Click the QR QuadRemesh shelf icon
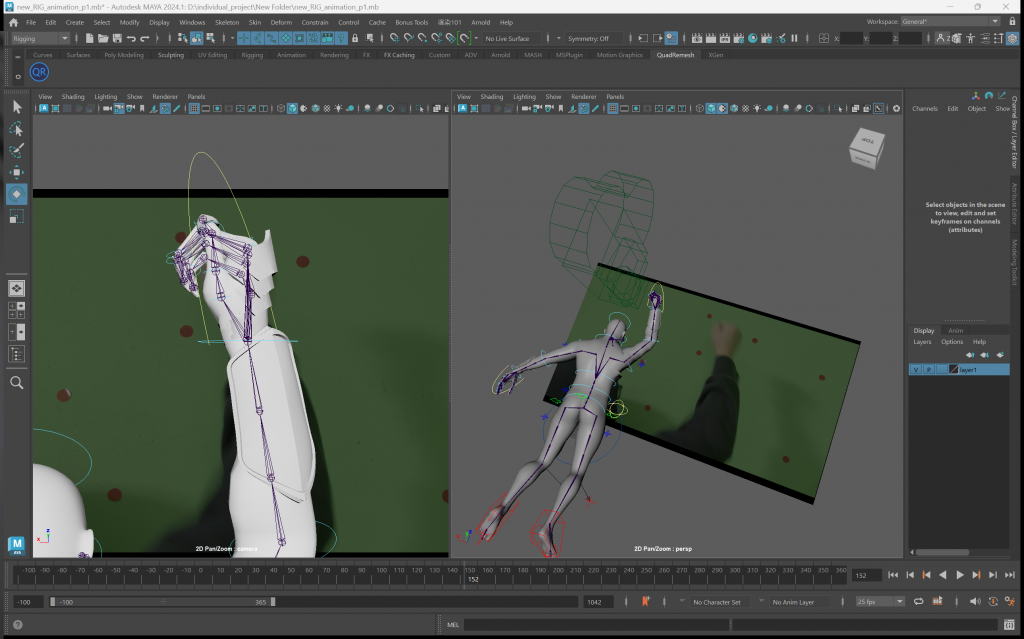Screen dimensions: 1024x639 [39, 72]
